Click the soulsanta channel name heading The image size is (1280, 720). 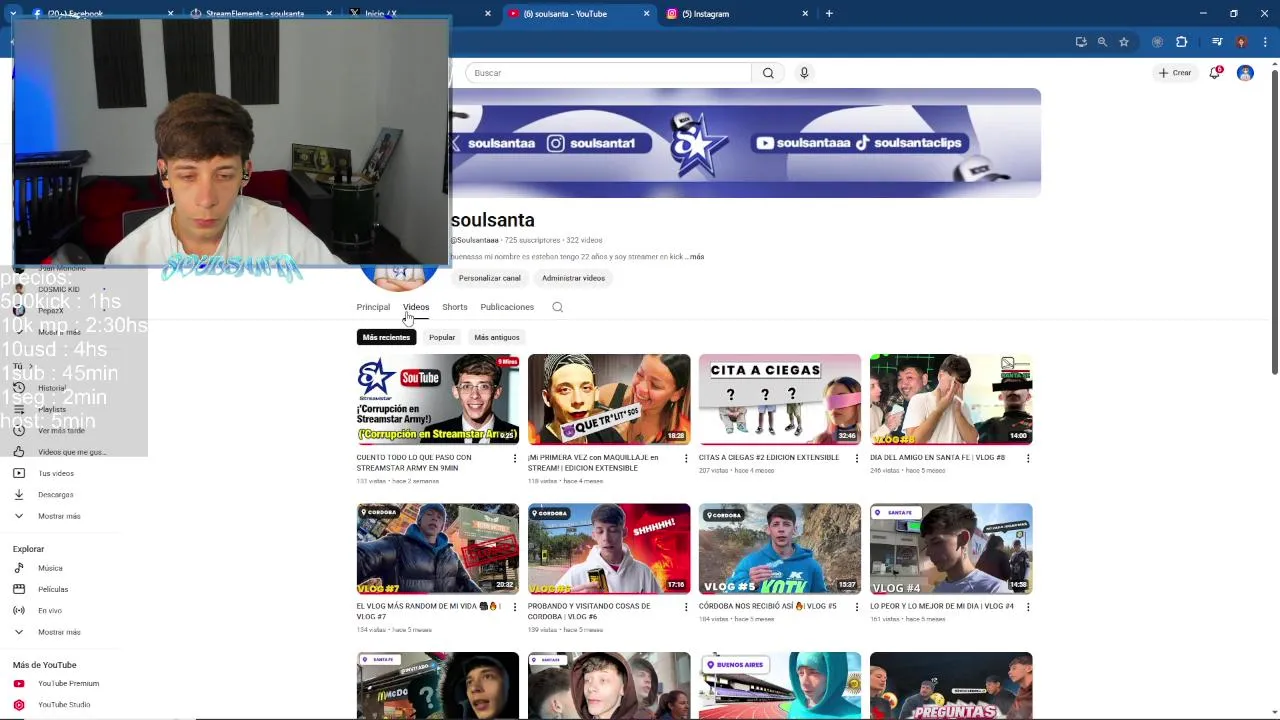493,220
